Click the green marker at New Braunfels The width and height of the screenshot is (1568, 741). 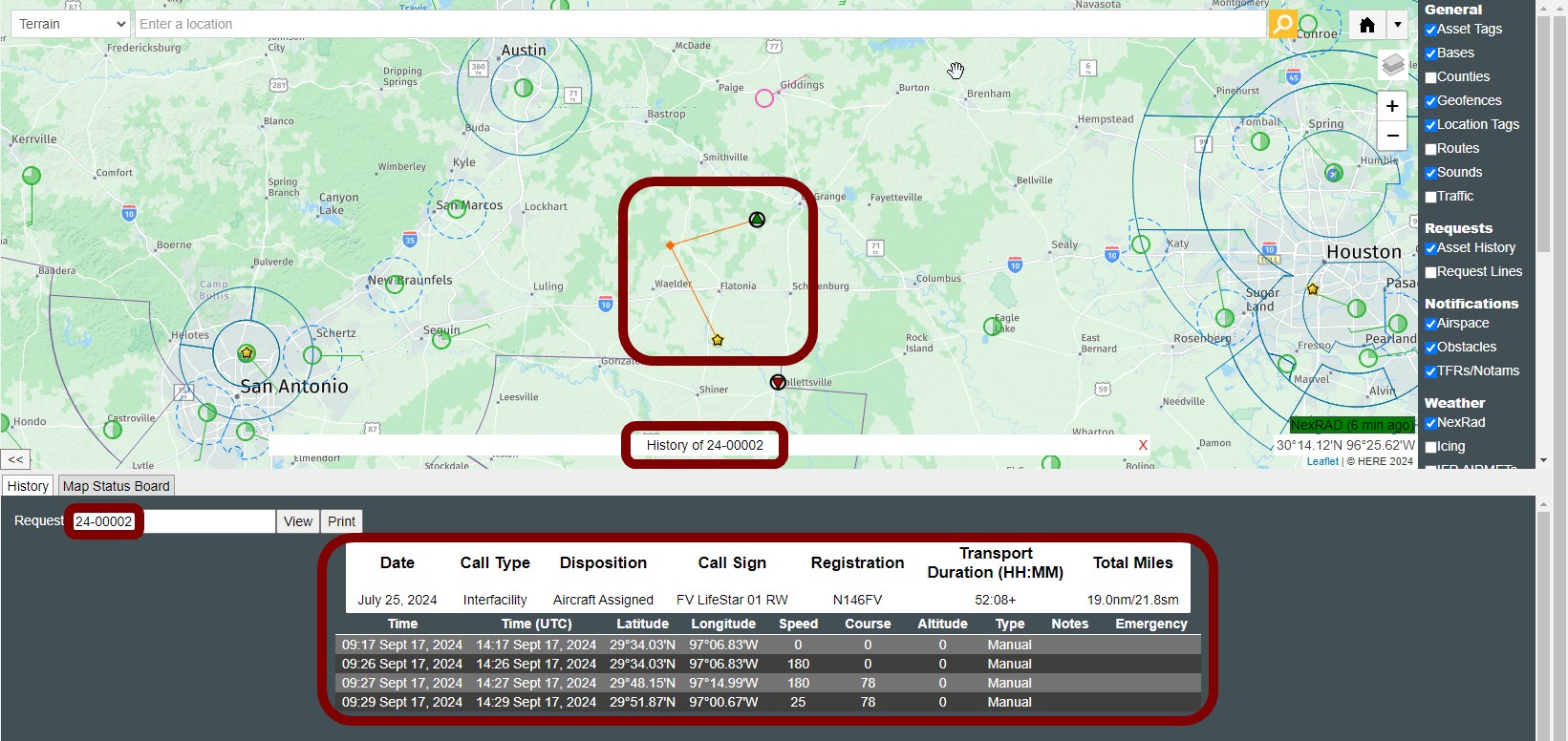(394, 284)
